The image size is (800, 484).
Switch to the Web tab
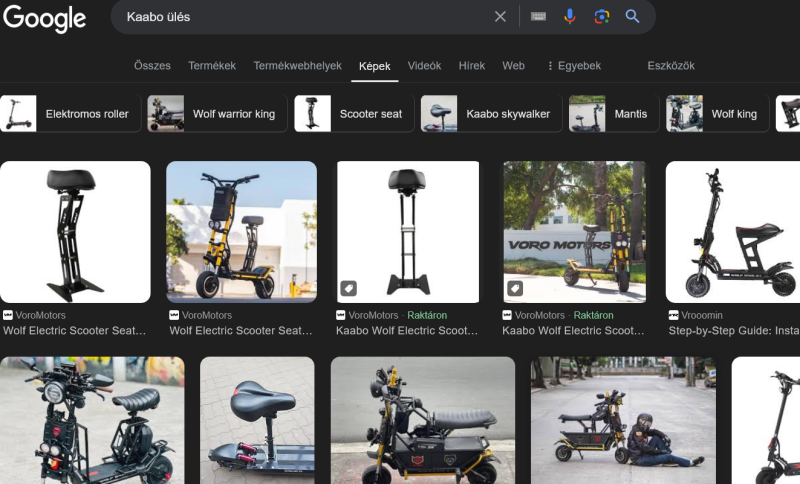tap(513, 66)
